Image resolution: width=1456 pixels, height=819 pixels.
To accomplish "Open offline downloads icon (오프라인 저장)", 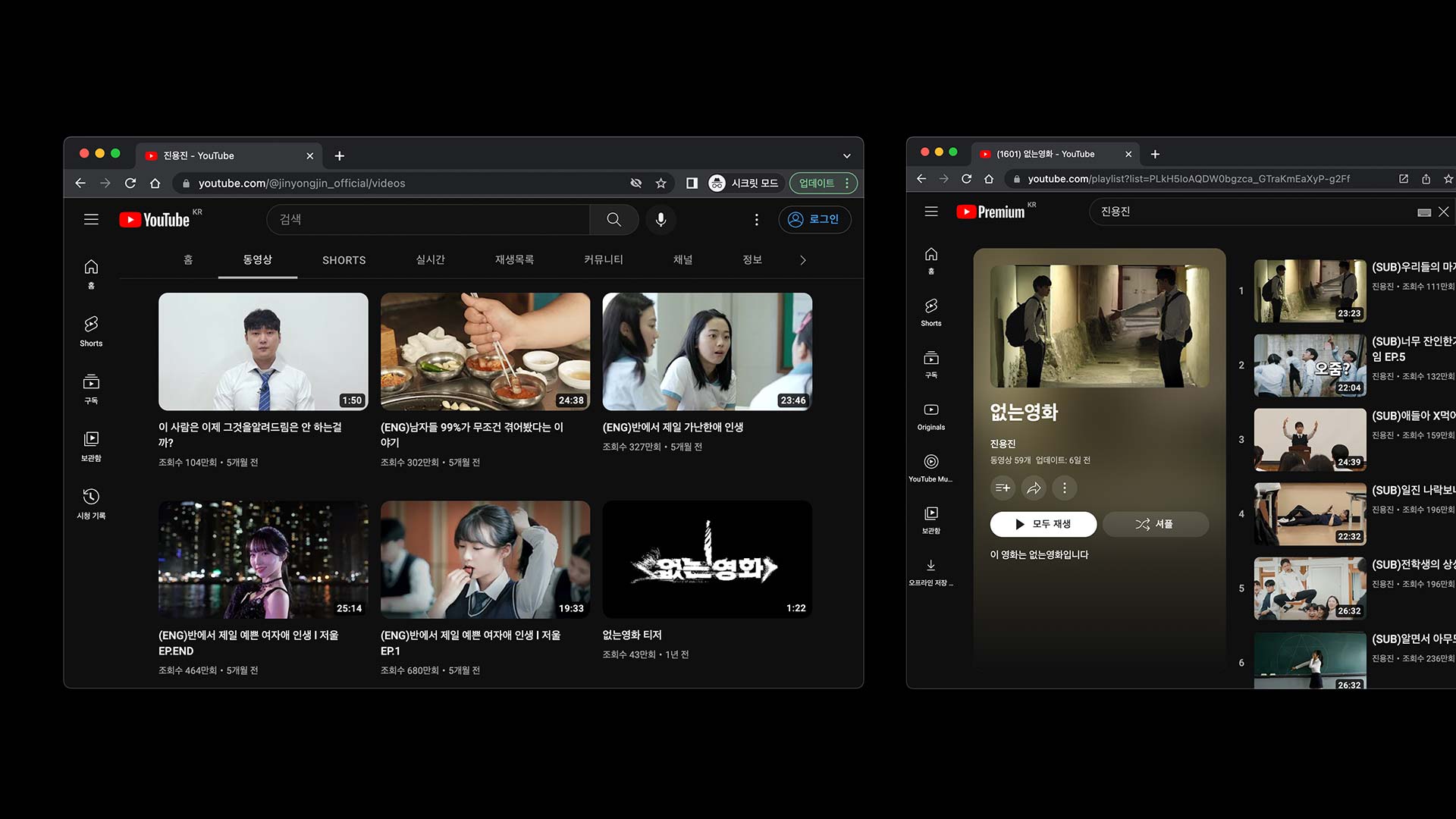I will pyautogui.click(x=930, y=572).
